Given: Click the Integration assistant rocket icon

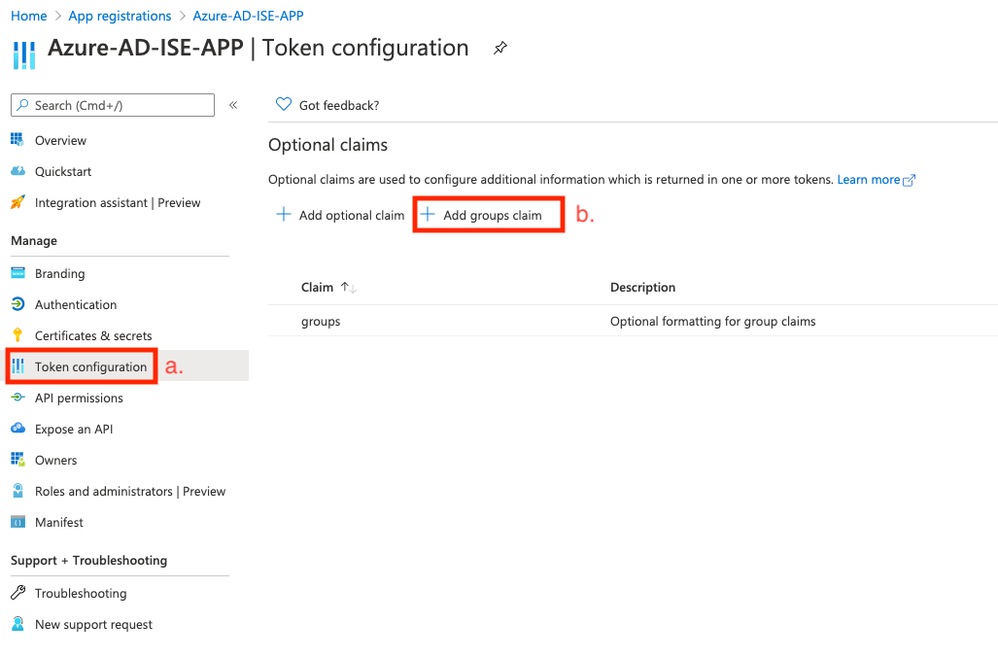Looking at the screenshot, I should click(17, 202).
